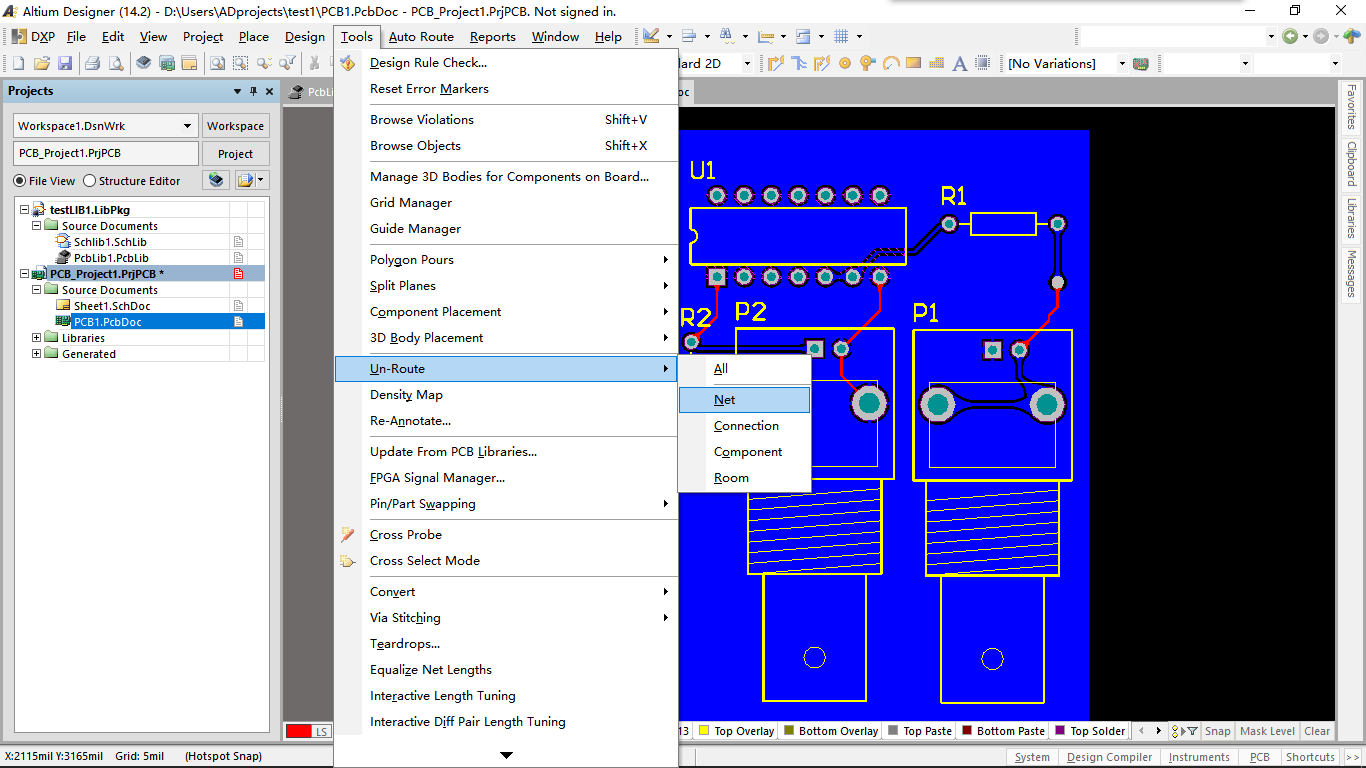Select the Place Fill rectangle tool
1366x768 pixels.
pyautogui.click(x=913, y=63)
